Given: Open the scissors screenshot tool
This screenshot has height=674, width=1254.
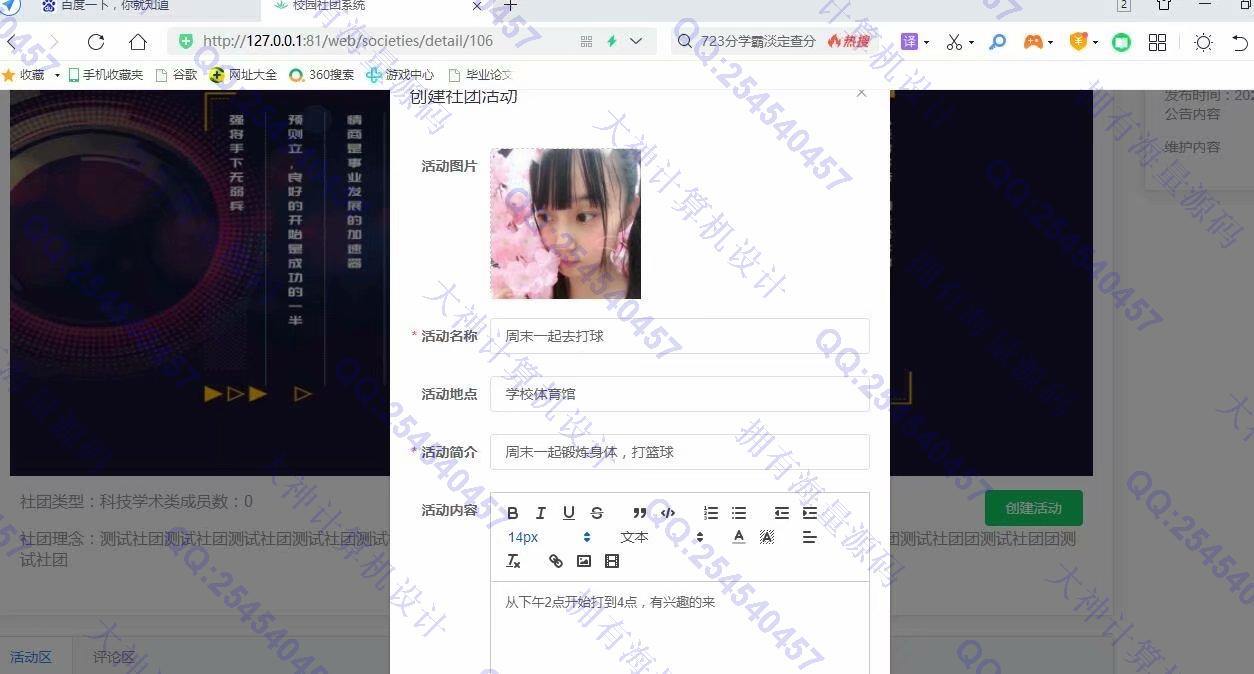Looking at the screenshot, I should tap(954, 42).
